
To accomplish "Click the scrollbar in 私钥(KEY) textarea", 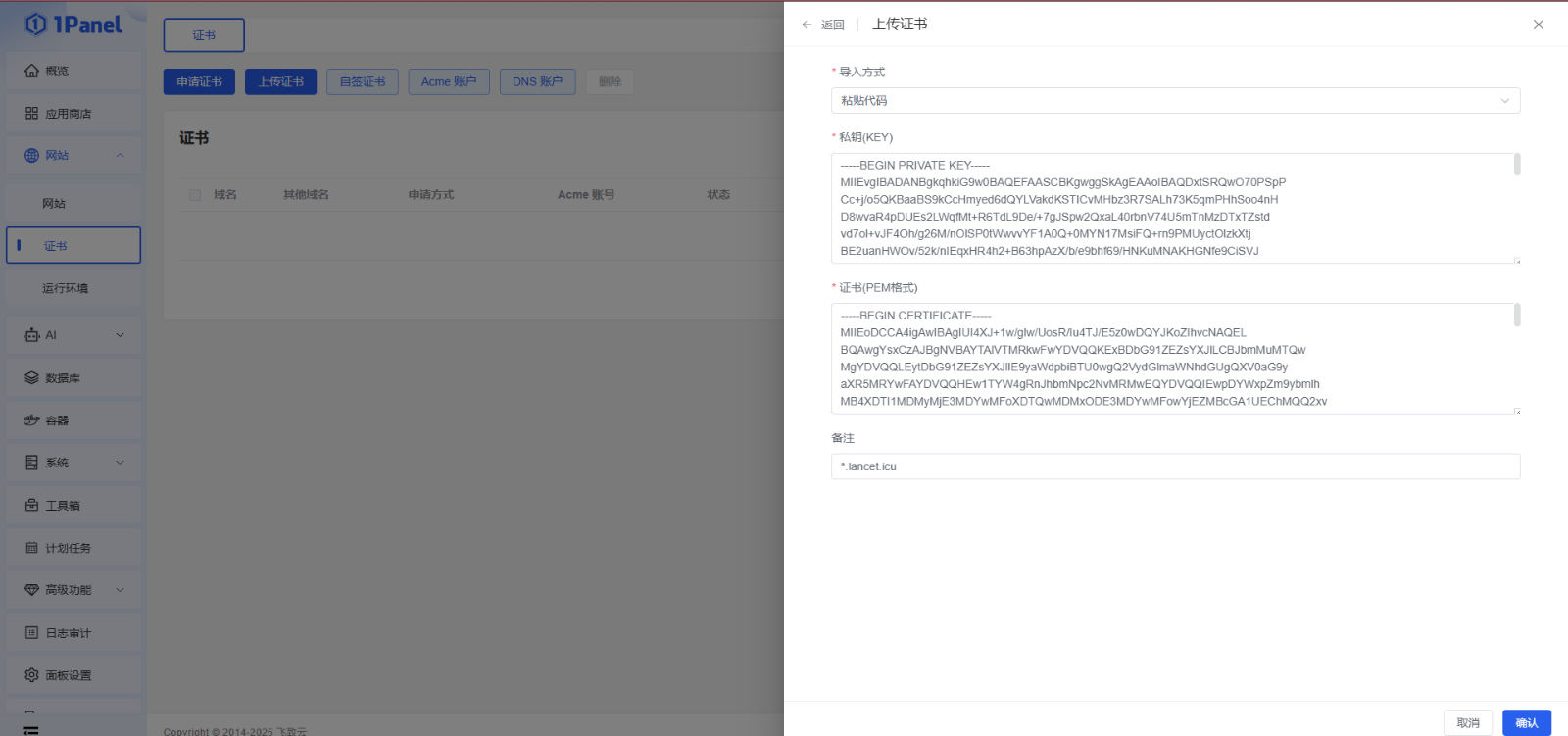I will click(x=1517, y=165).
